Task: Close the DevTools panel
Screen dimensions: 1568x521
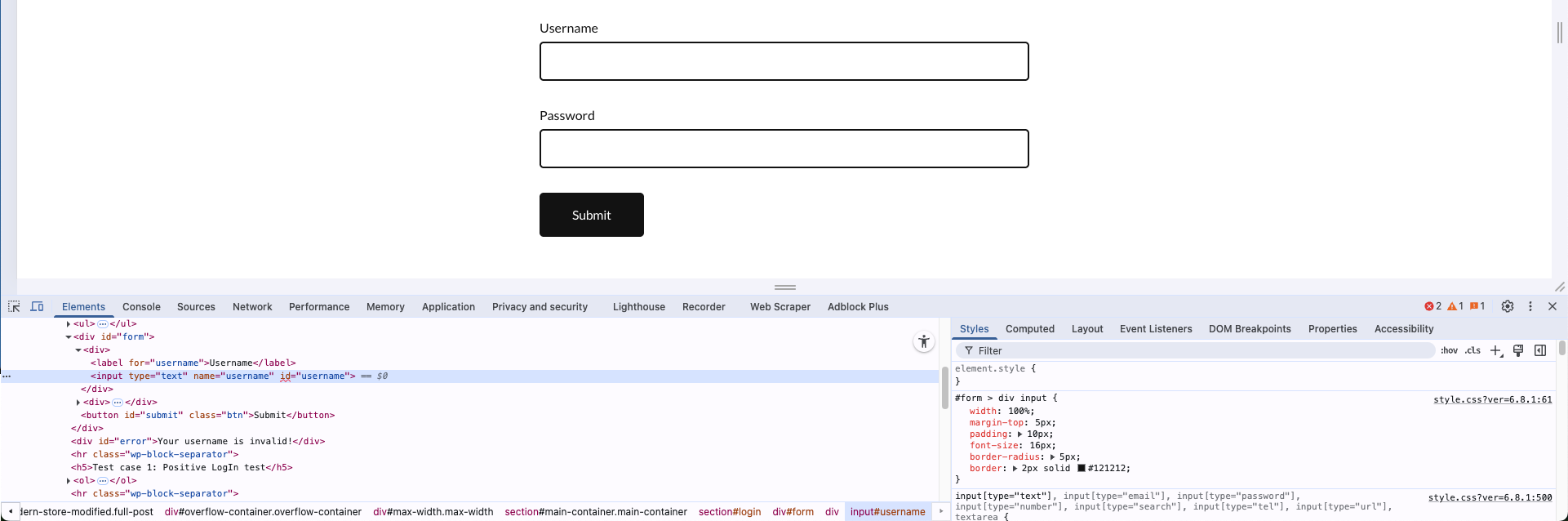Action: pos(1552,306)
